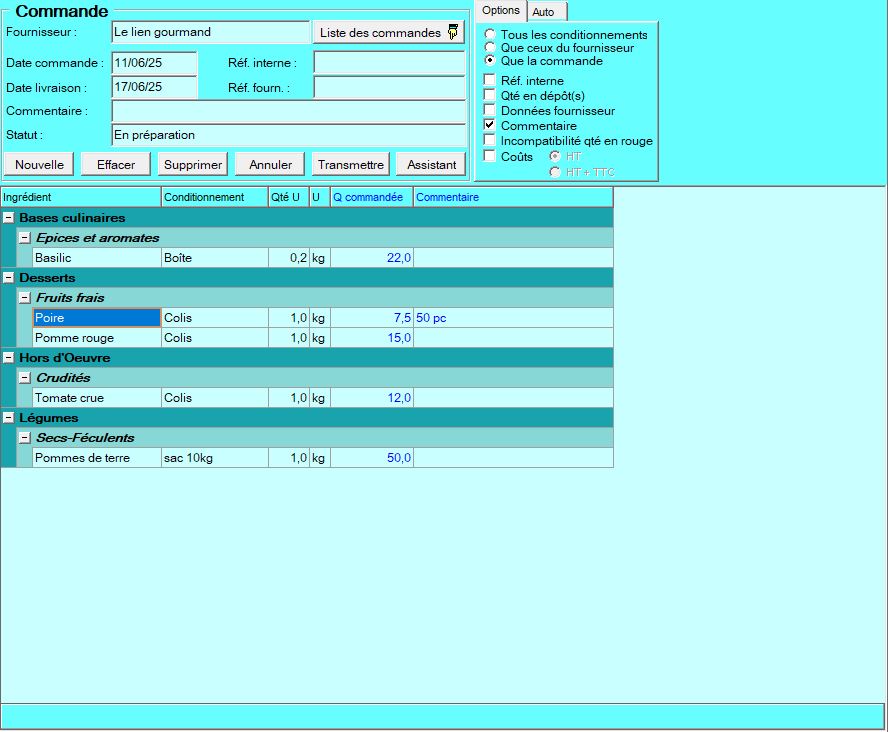The image size is (888, 732).
Task: Click the Nouvelle button
Action: coord(40,165)
